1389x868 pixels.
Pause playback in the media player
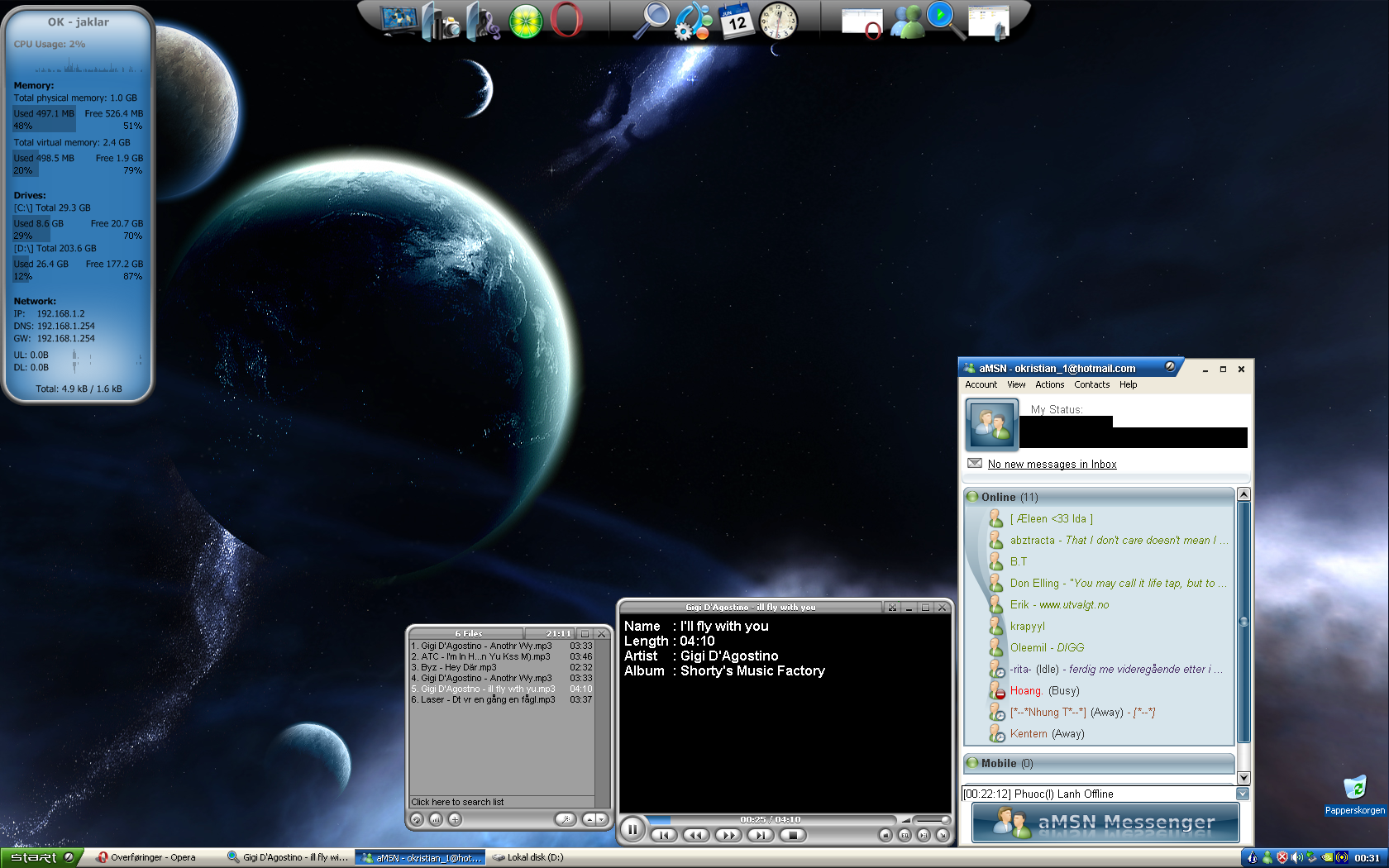click(x=632, y=828)
